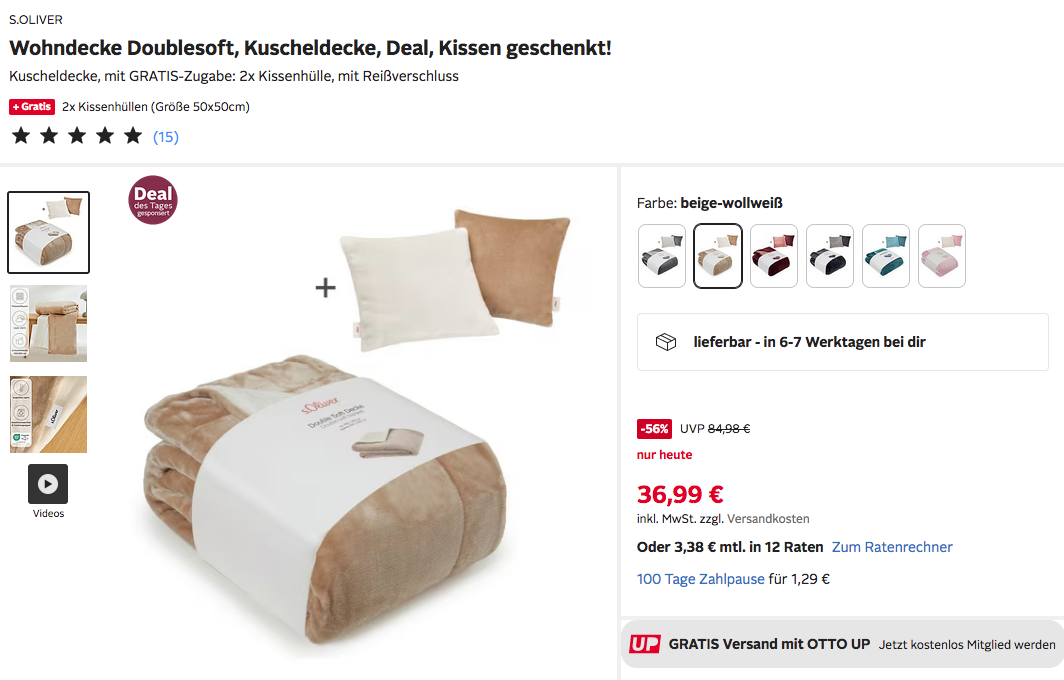Open the 100 Tage Zahlpause link
This screenshot has height=680, width=1064.
point(700,579)
